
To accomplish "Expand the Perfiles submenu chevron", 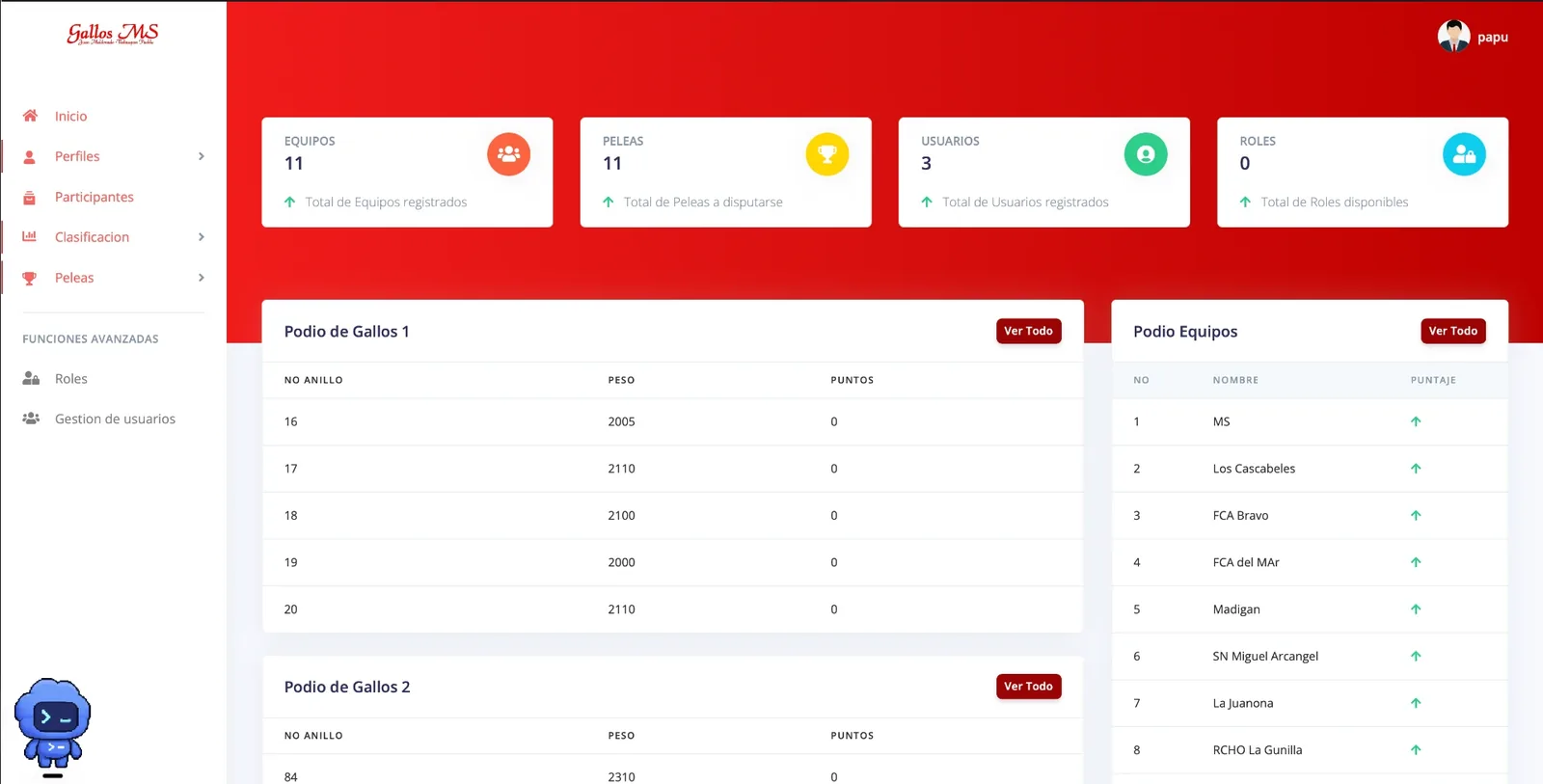I will (x=201, y=156).
